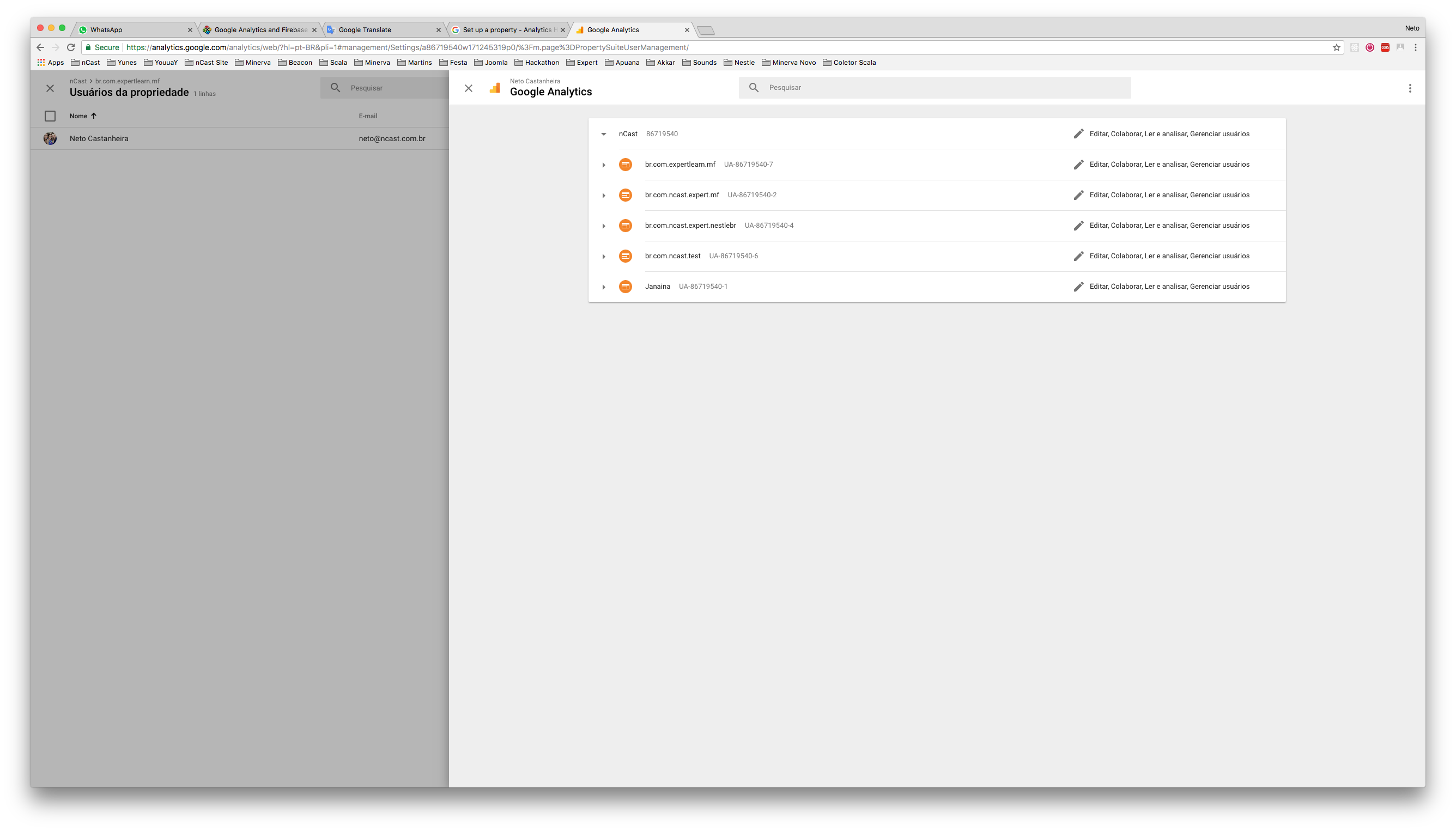Screen dimensions: 1456x831
Task: Click the orange property icon for br.com.expertlearn.mf
Action: tap(625, 165)
